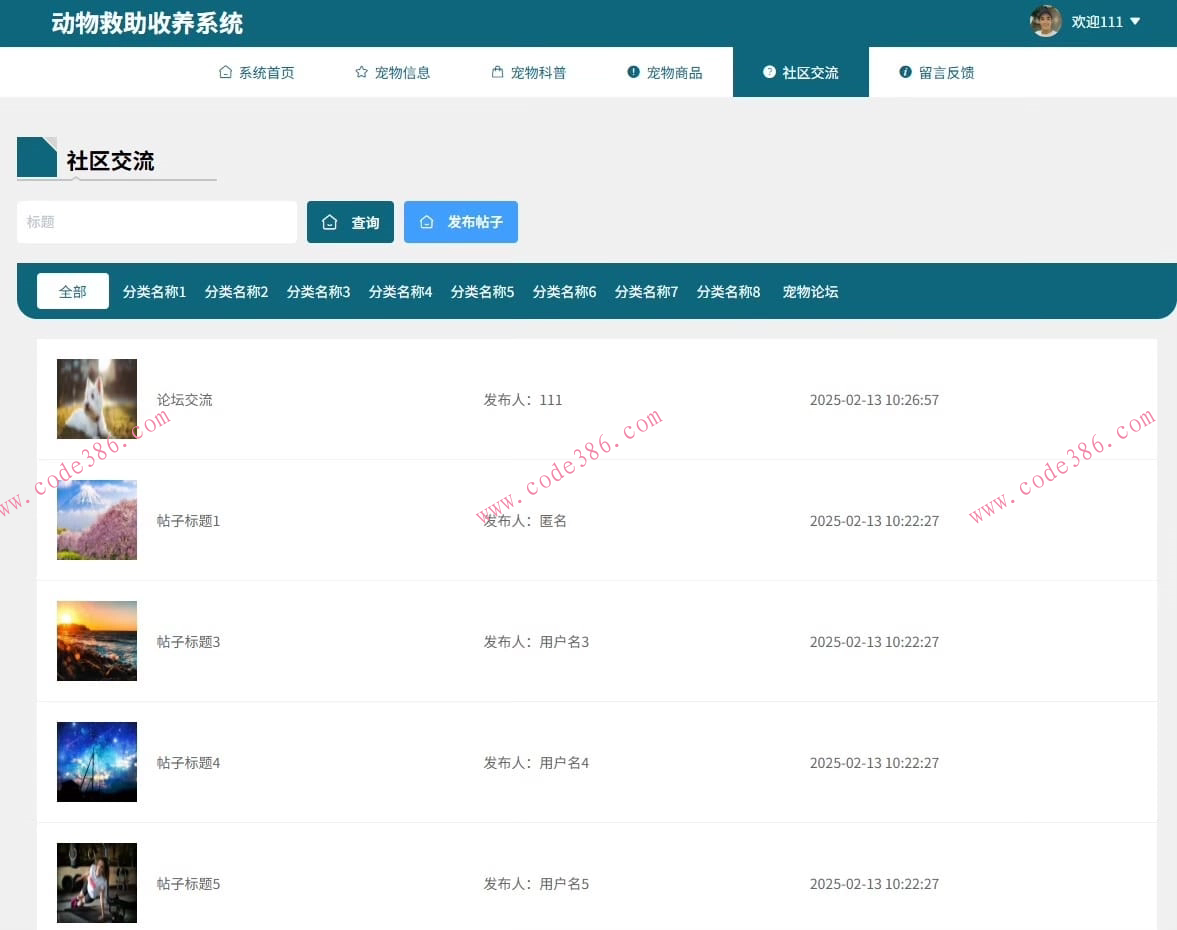Click the user avatar in the top bar
Image resolution: width=1177 pixels, height=930 pixels.
coord(1045,21)
